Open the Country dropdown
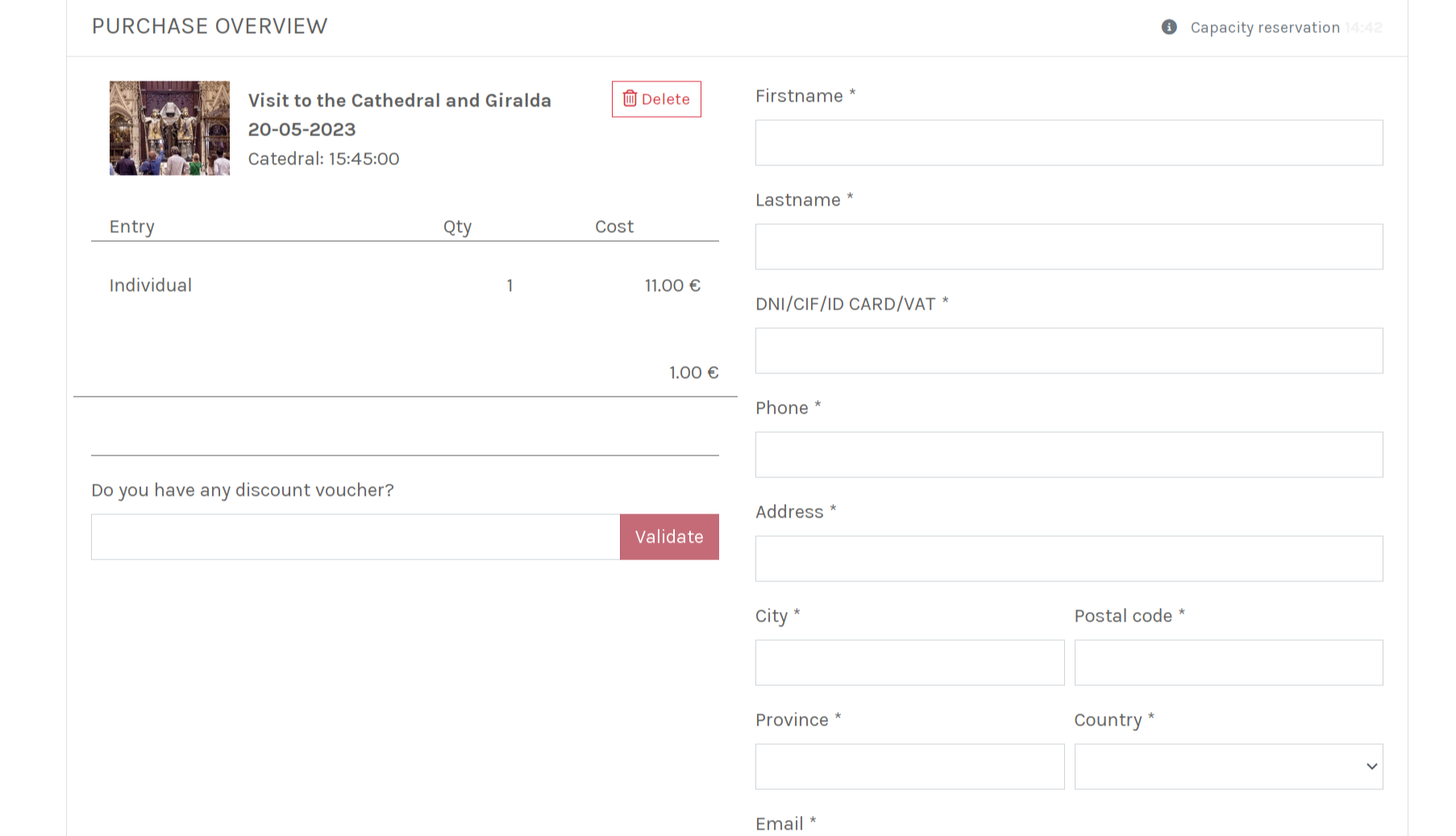1456x836 pixels. pos(1229,767)
